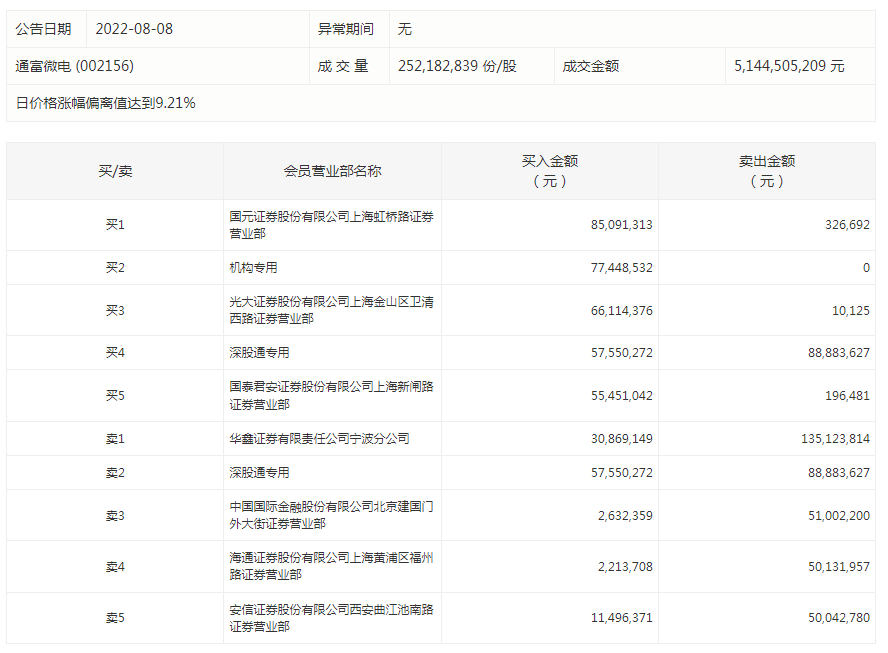Select the sell amount 135,123,814 cell
Image resolution: width=888 pixels, height=653 pixels.
[829, 439]
